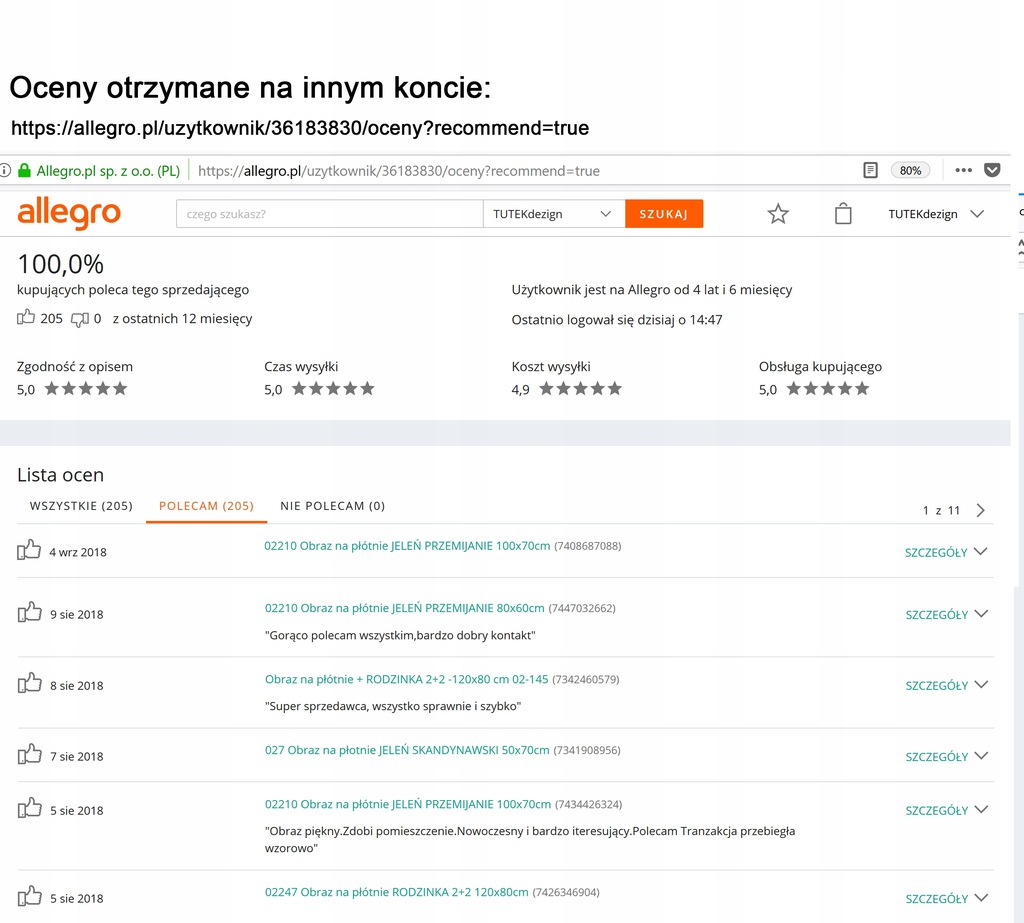1024x923 pixels.
Task: Go to next page of reviews arrow
Action: [980, 510]
